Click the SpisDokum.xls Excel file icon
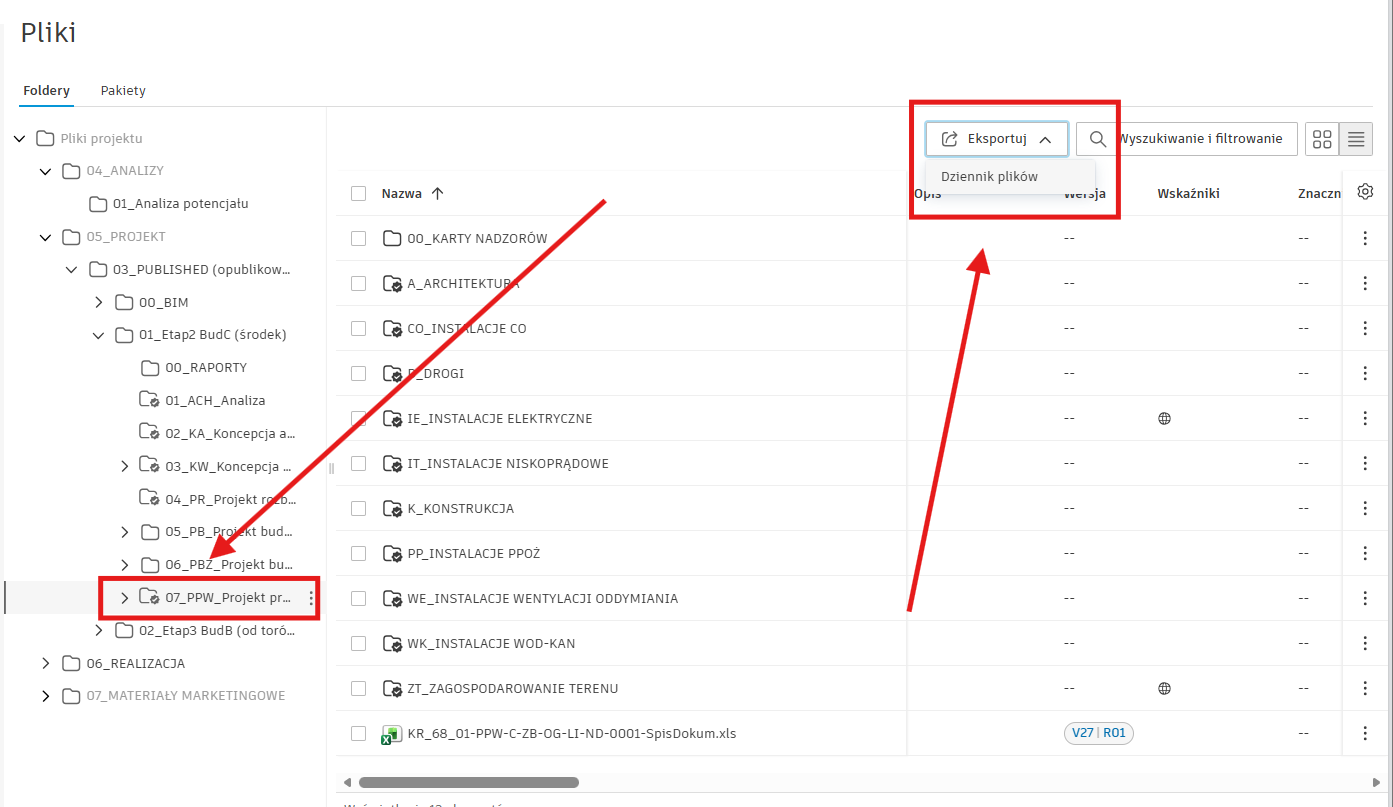 click(x=391, y=734)
